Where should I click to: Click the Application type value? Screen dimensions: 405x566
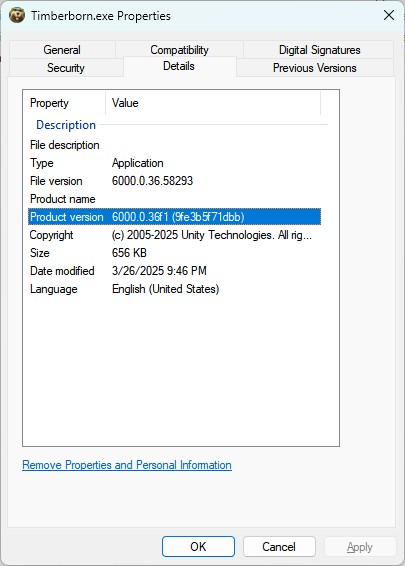coord(138,163)
